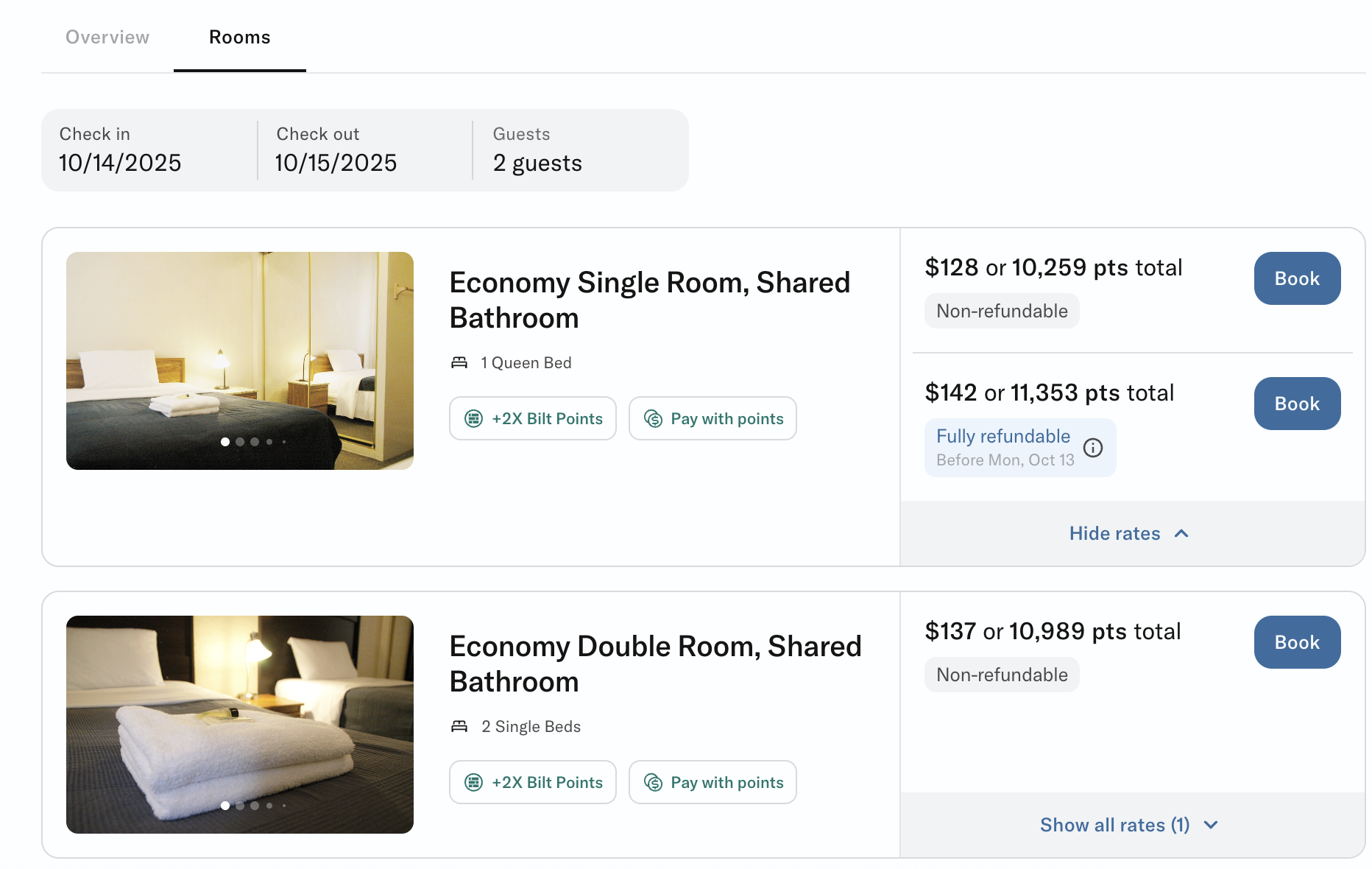Book the $142 fully refundable rate
1372x869 pixels.
click(1297, 404)
